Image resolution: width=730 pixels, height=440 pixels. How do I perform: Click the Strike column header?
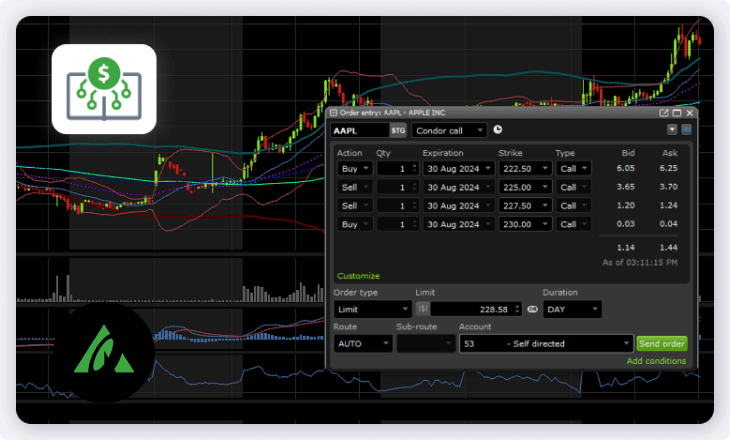[x=510, y=153]
